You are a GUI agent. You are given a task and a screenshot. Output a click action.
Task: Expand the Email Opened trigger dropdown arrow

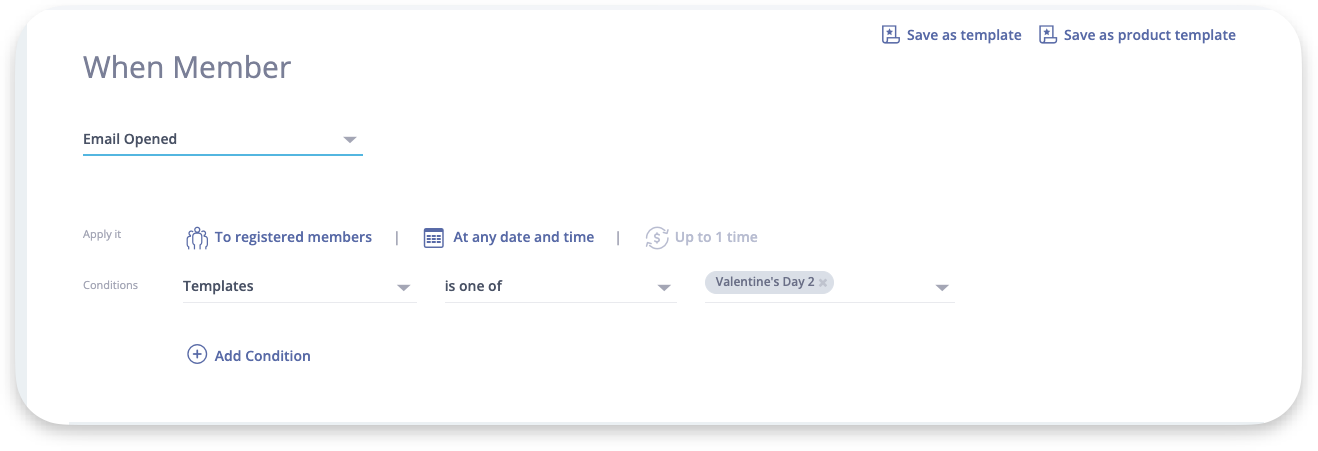click(349, 140)
